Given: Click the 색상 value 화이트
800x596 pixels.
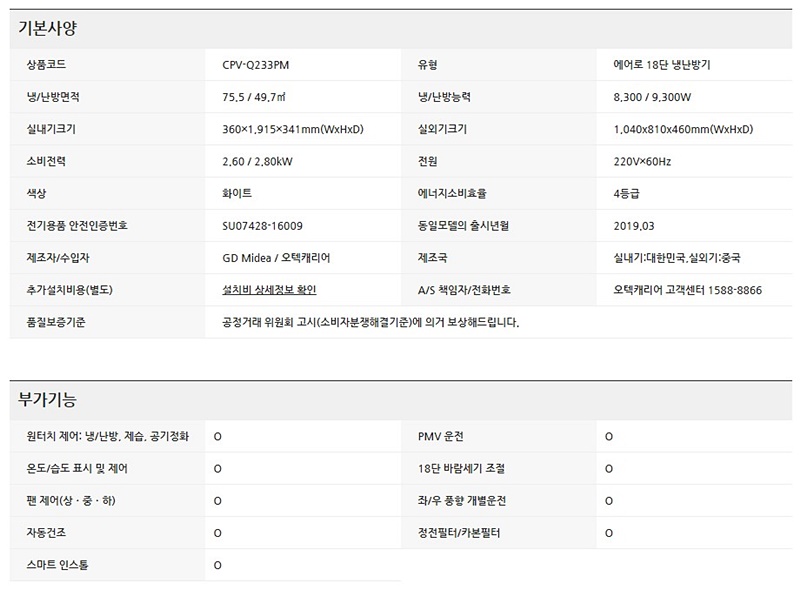Looking at the screenshot, I should (237, 193).
